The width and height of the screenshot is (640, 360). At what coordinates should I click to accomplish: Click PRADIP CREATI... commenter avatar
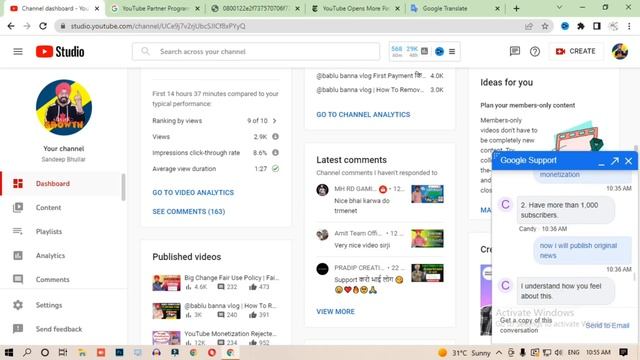pos(322,269)
